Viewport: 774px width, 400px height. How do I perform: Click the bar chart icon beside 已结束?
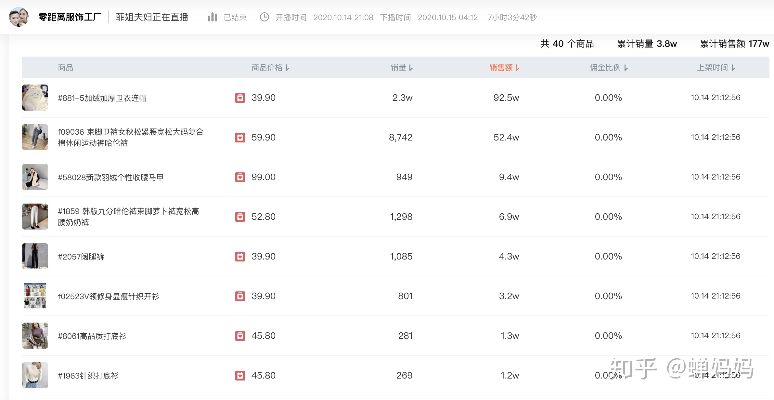[x=213, y=17]
